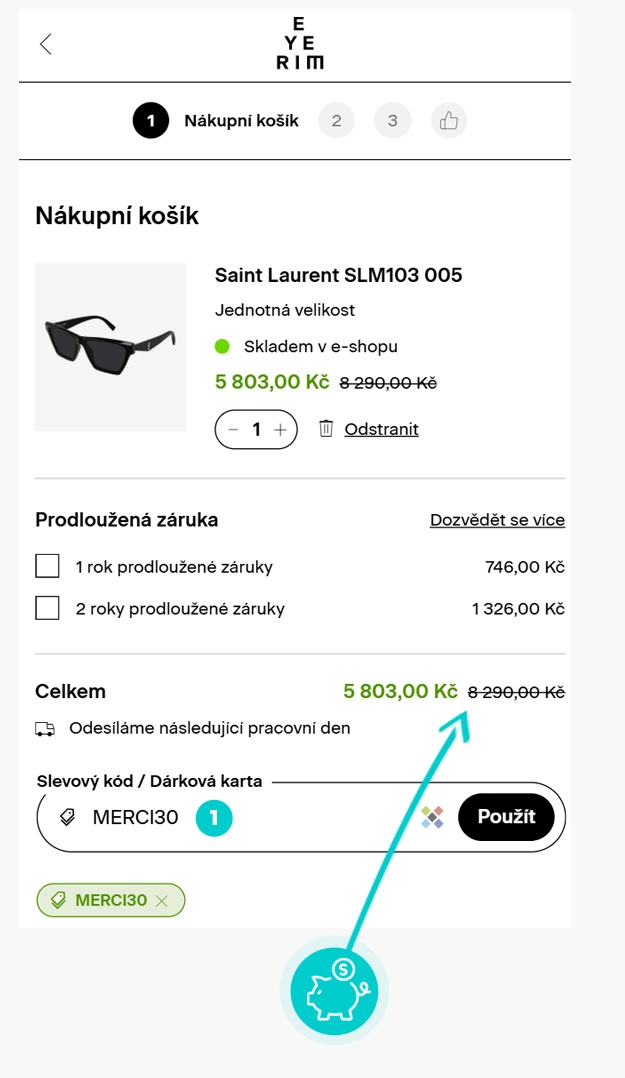Click the EYERIM logo
The height and width of the screenshot is (1078, 625).
(x=300, y=44)
